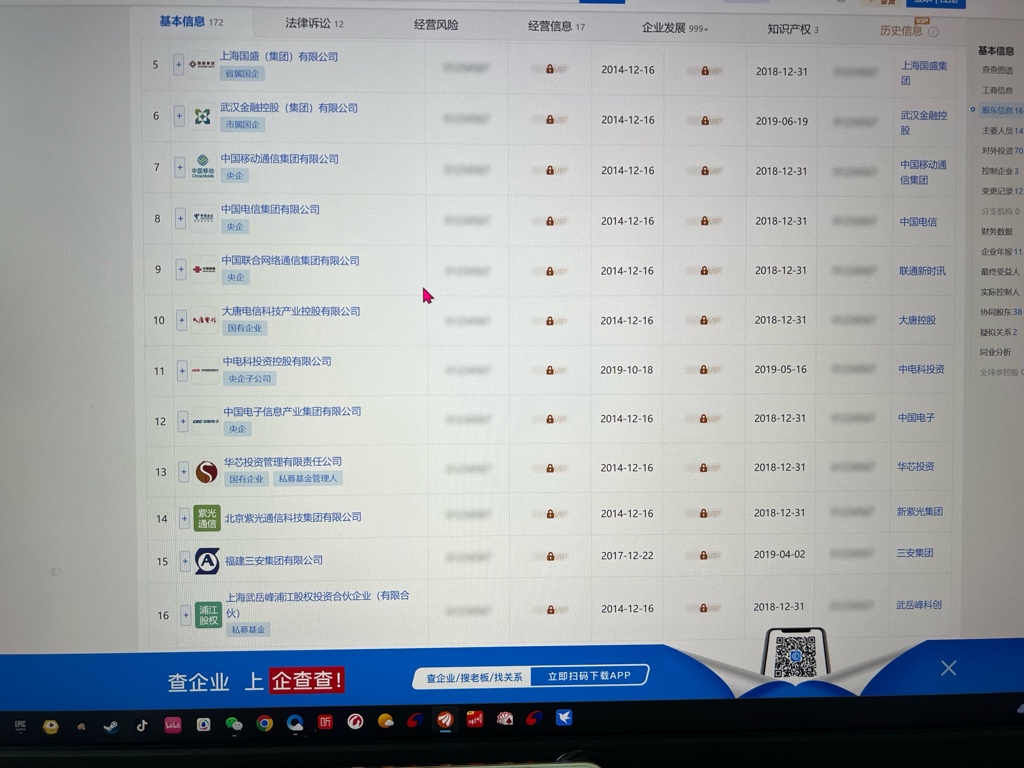Switch to 经营风险 tab

tap(436, 25)
